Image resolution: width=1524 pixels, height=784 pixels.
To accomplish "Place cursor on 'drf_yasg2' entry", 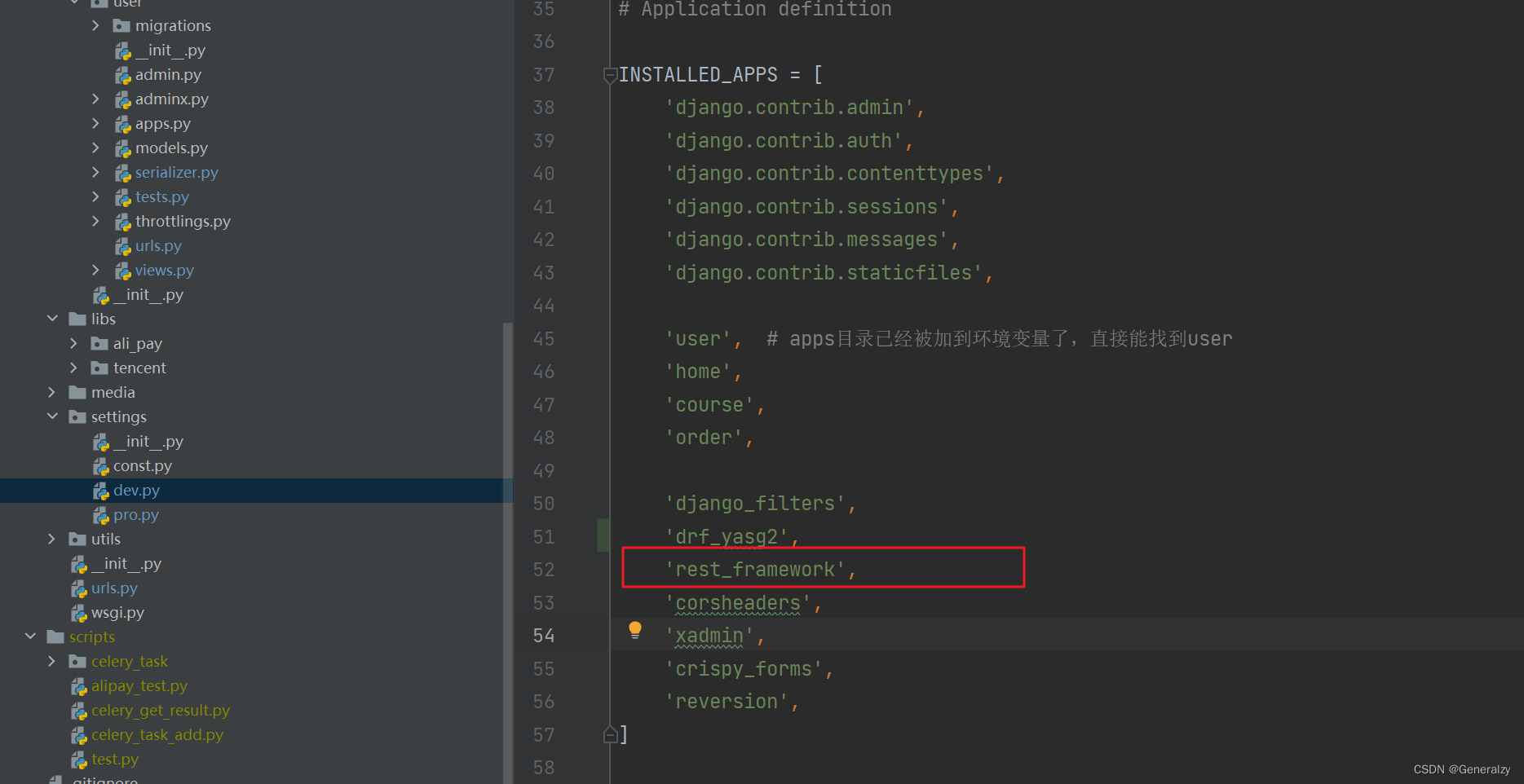I will point(727,537).
